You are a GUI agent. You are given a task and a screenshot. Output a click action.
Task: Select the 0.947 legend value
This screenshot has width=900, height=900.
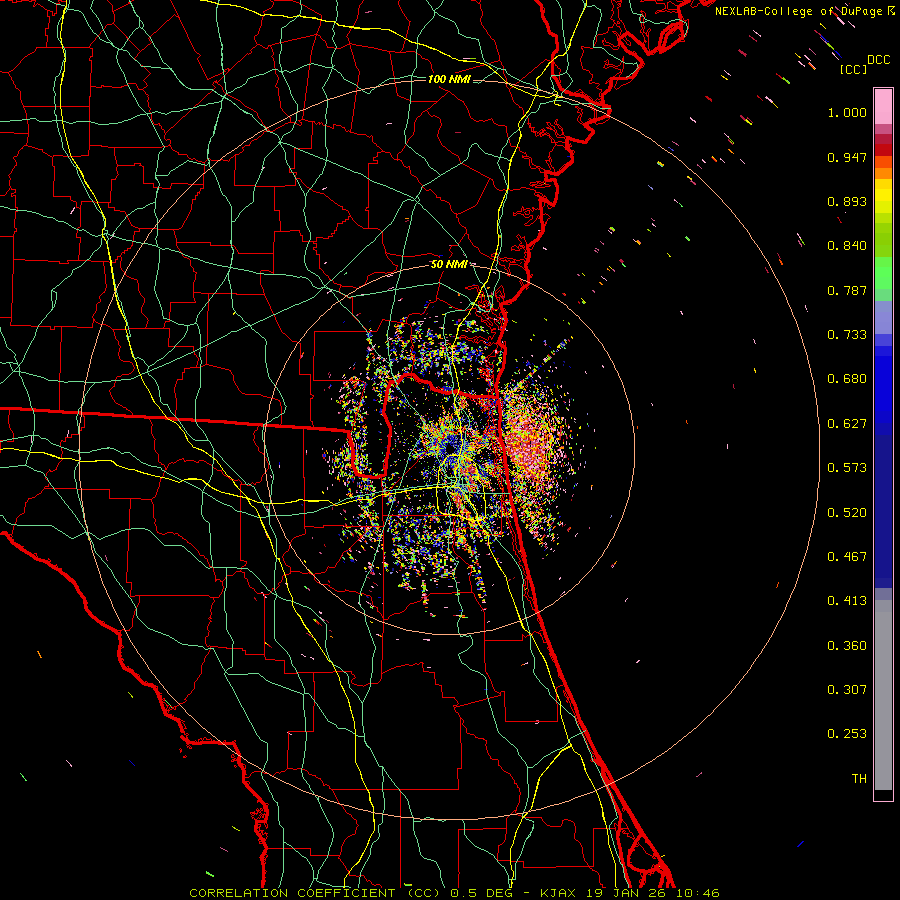(x=847, y=157)
